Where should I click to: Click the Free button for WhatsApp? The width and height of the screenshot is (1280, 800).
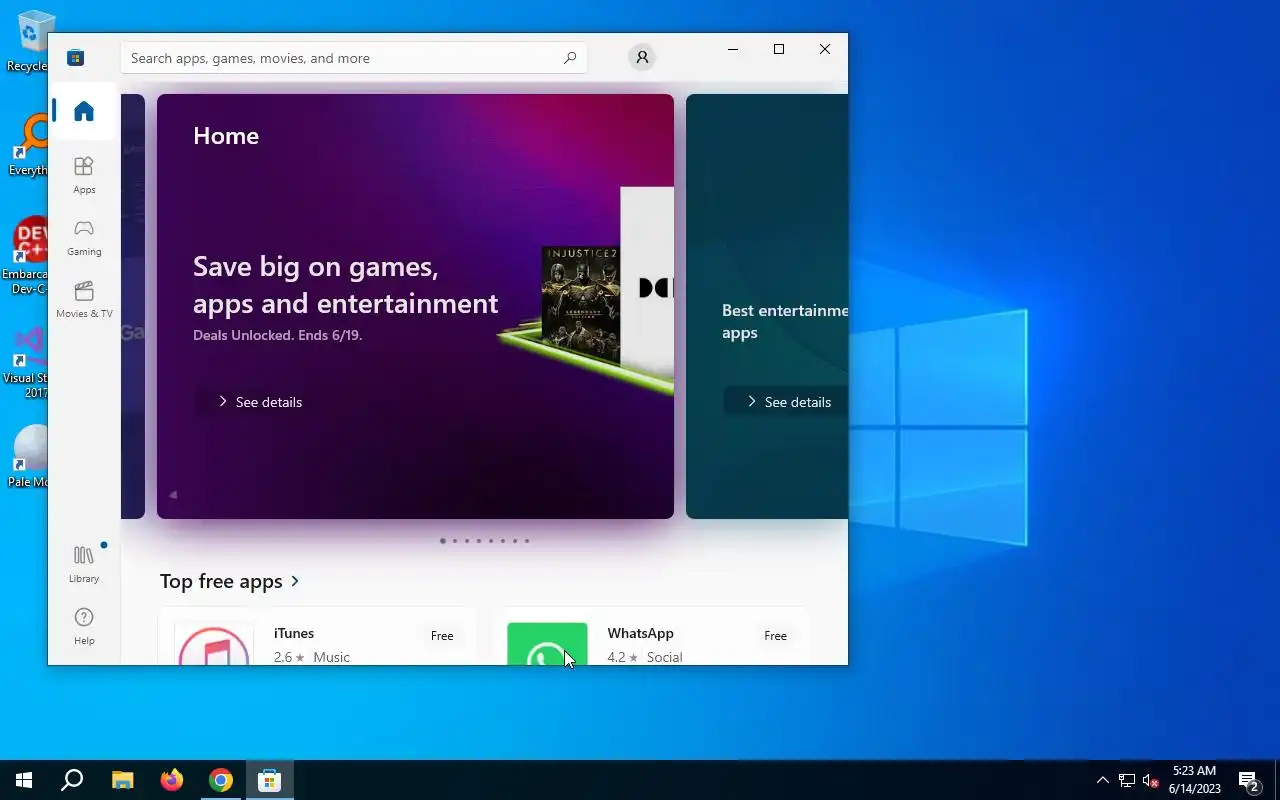point(775,636)
